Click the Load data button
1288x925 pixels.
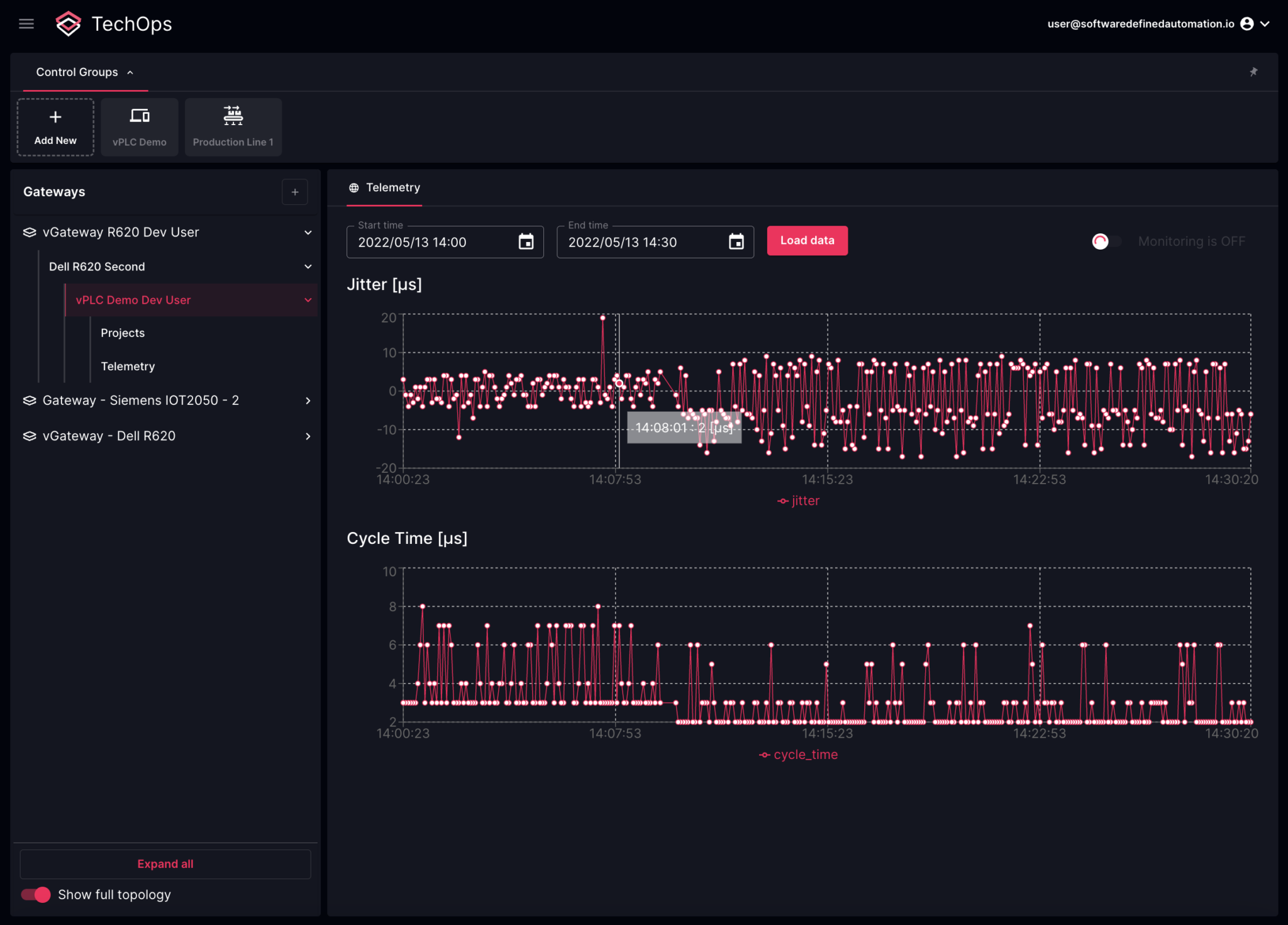[x=807, y=240]
